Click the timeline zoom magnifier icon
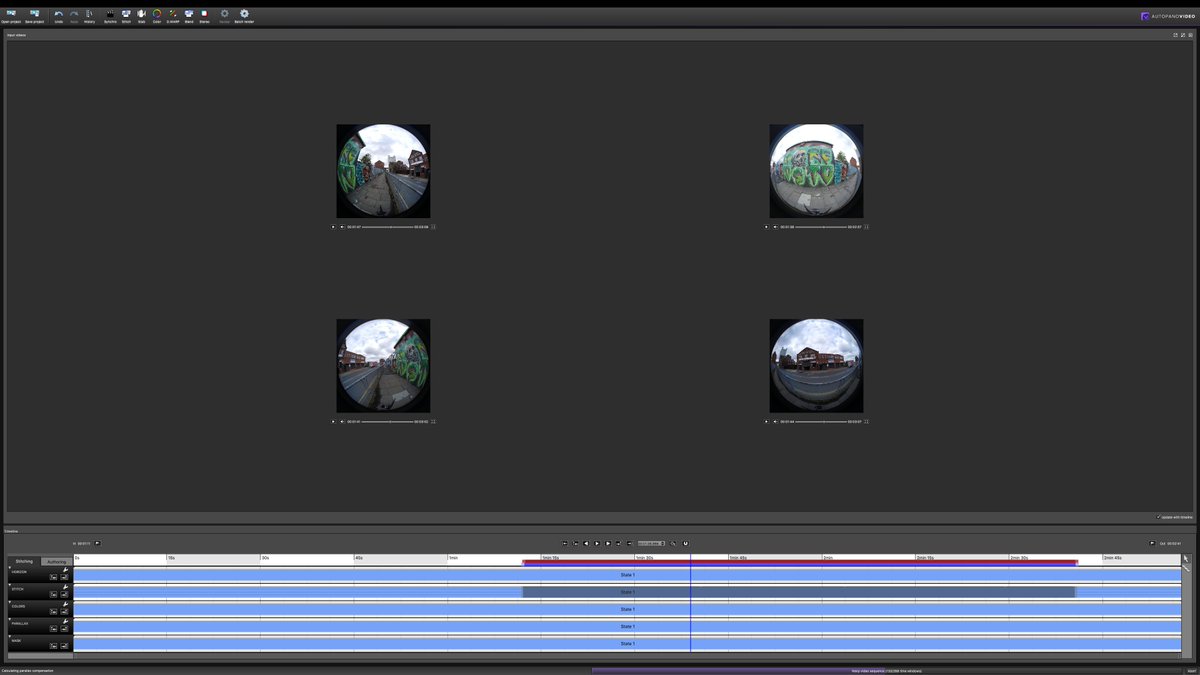The image size is (1200, 675). tap(673, 543)
